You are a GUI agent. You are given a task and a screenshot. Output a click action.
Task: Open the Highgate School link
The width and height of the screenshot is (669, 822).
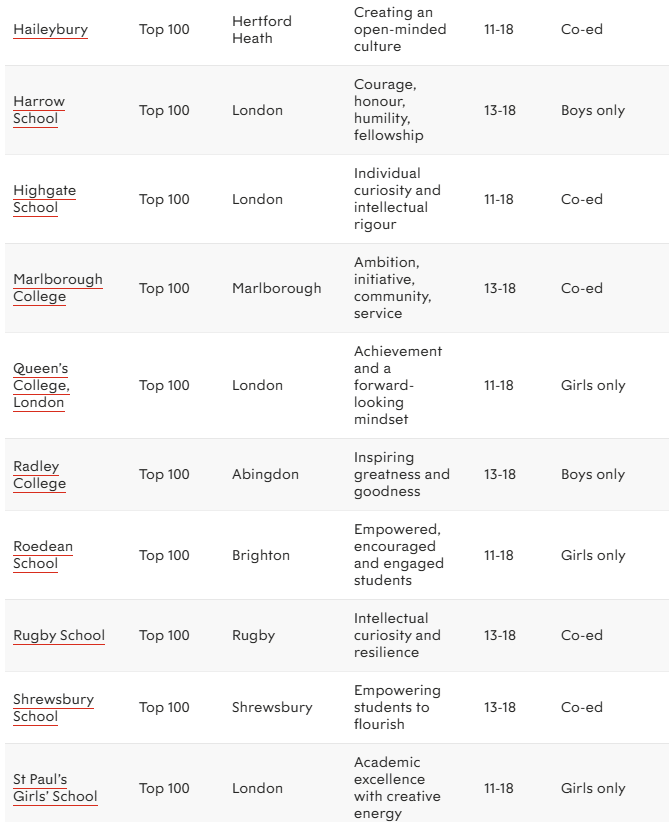click(44, 199)
